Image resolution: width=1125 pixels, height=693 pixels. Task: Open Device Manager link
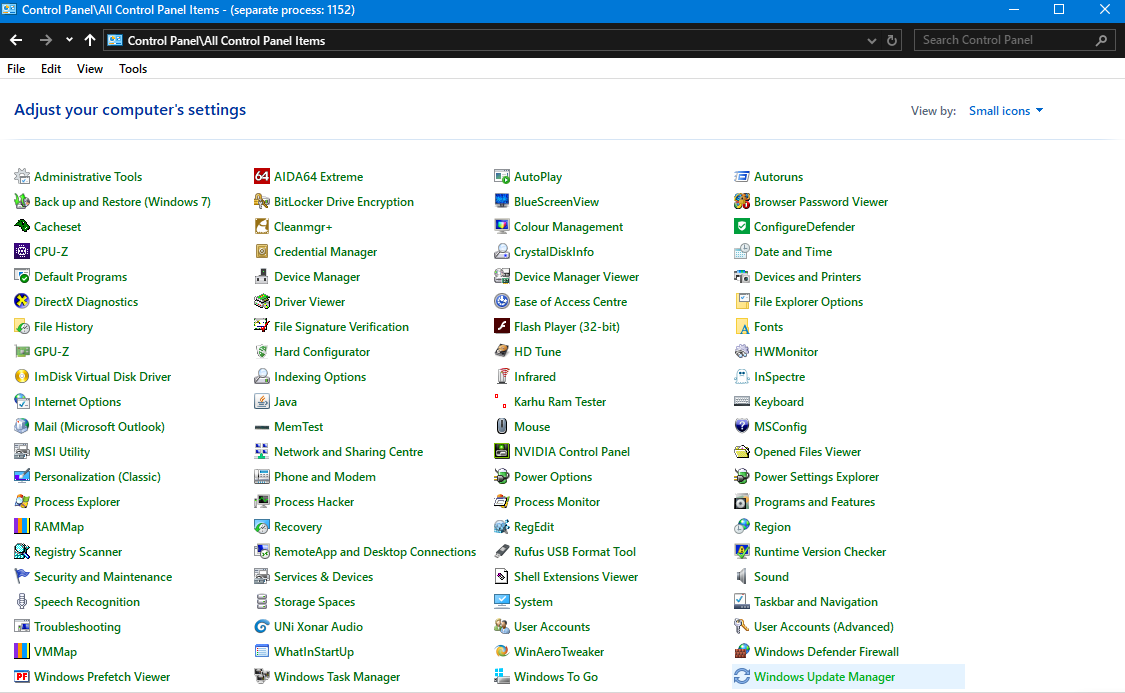click(317, 277)
